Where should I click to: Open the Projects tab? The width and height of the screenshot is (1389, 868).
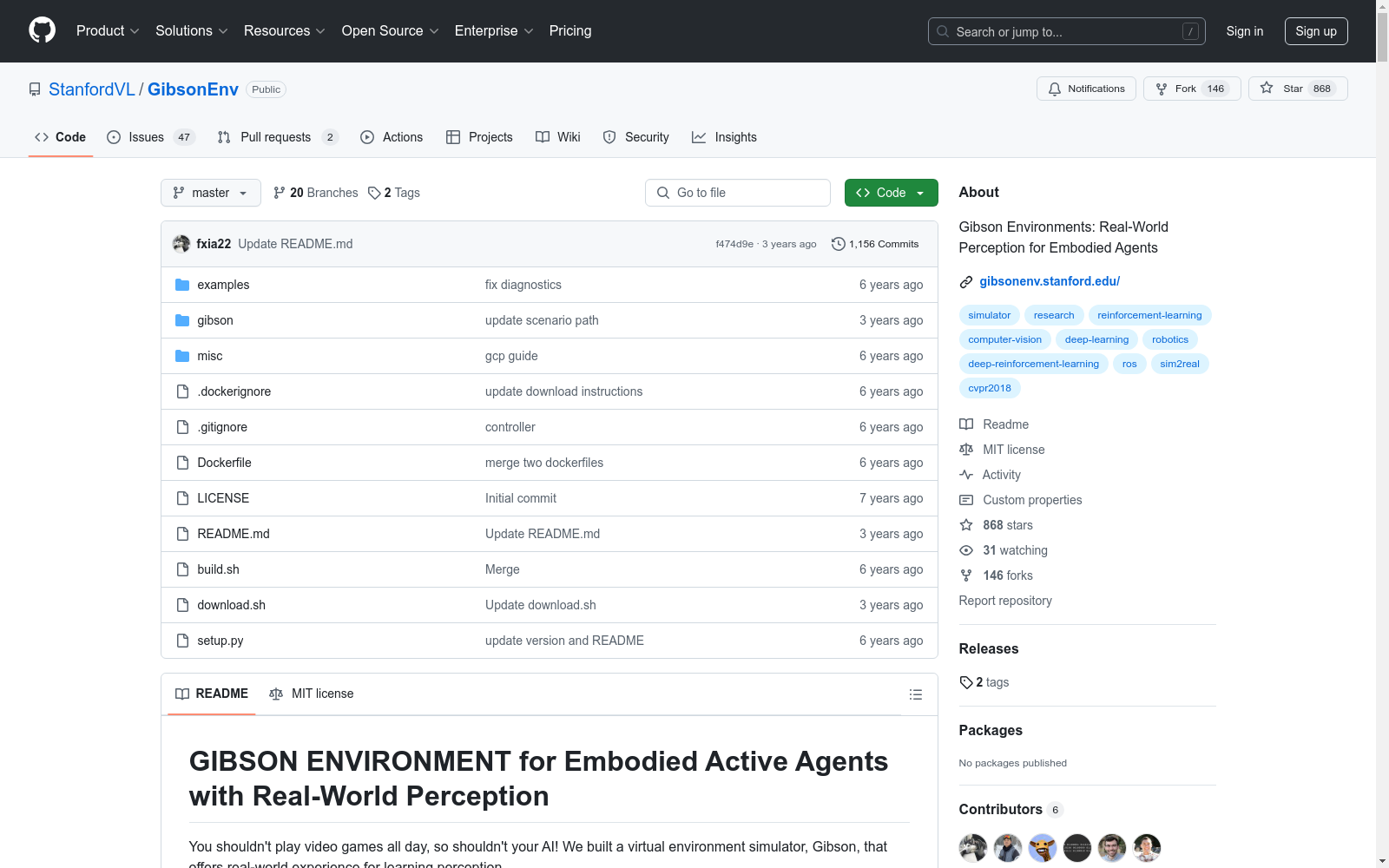[479, 137]
